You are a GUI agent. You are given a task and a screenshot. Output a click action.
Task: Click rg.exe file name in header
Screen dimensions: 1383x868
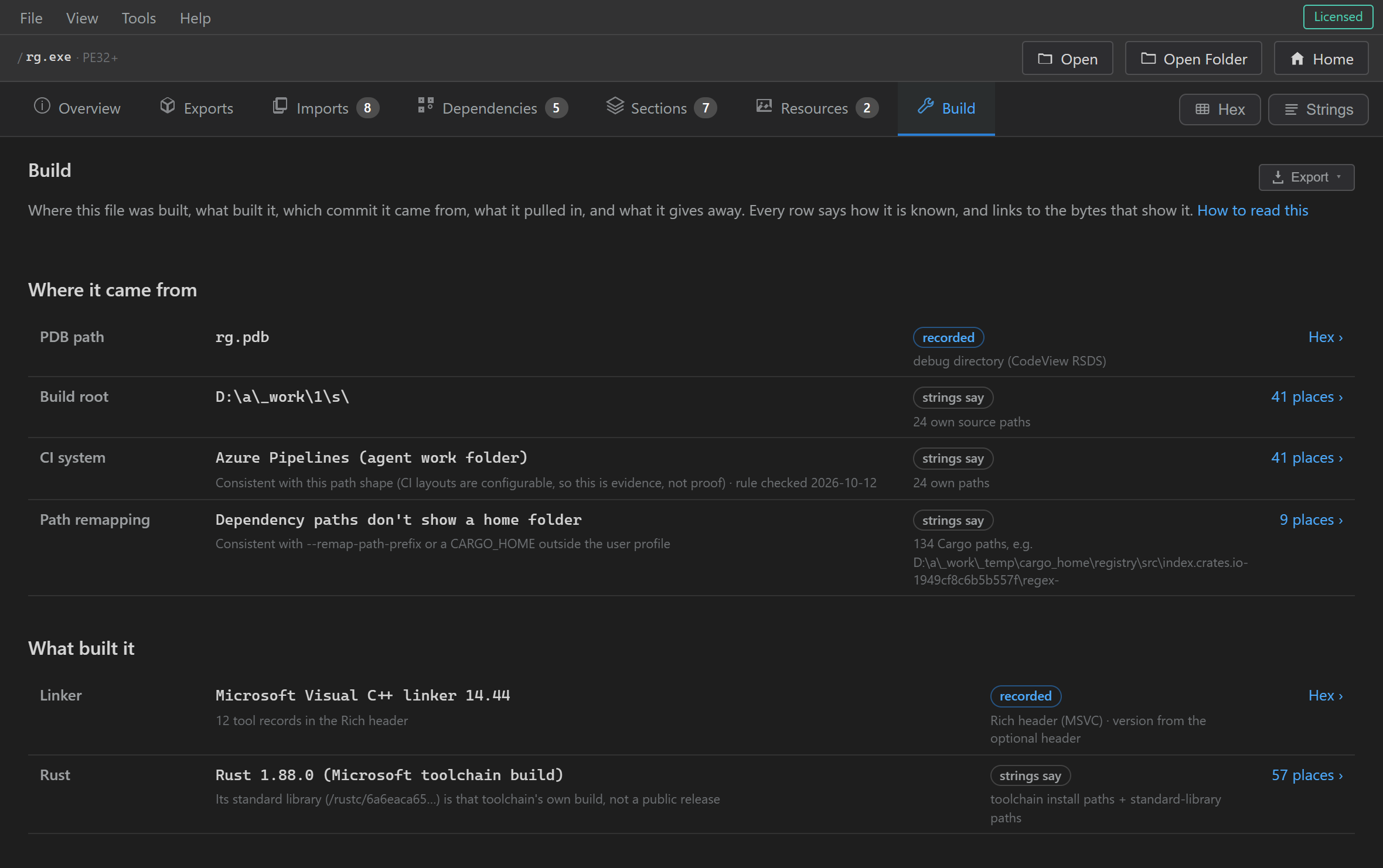click(x=48, y=57)
